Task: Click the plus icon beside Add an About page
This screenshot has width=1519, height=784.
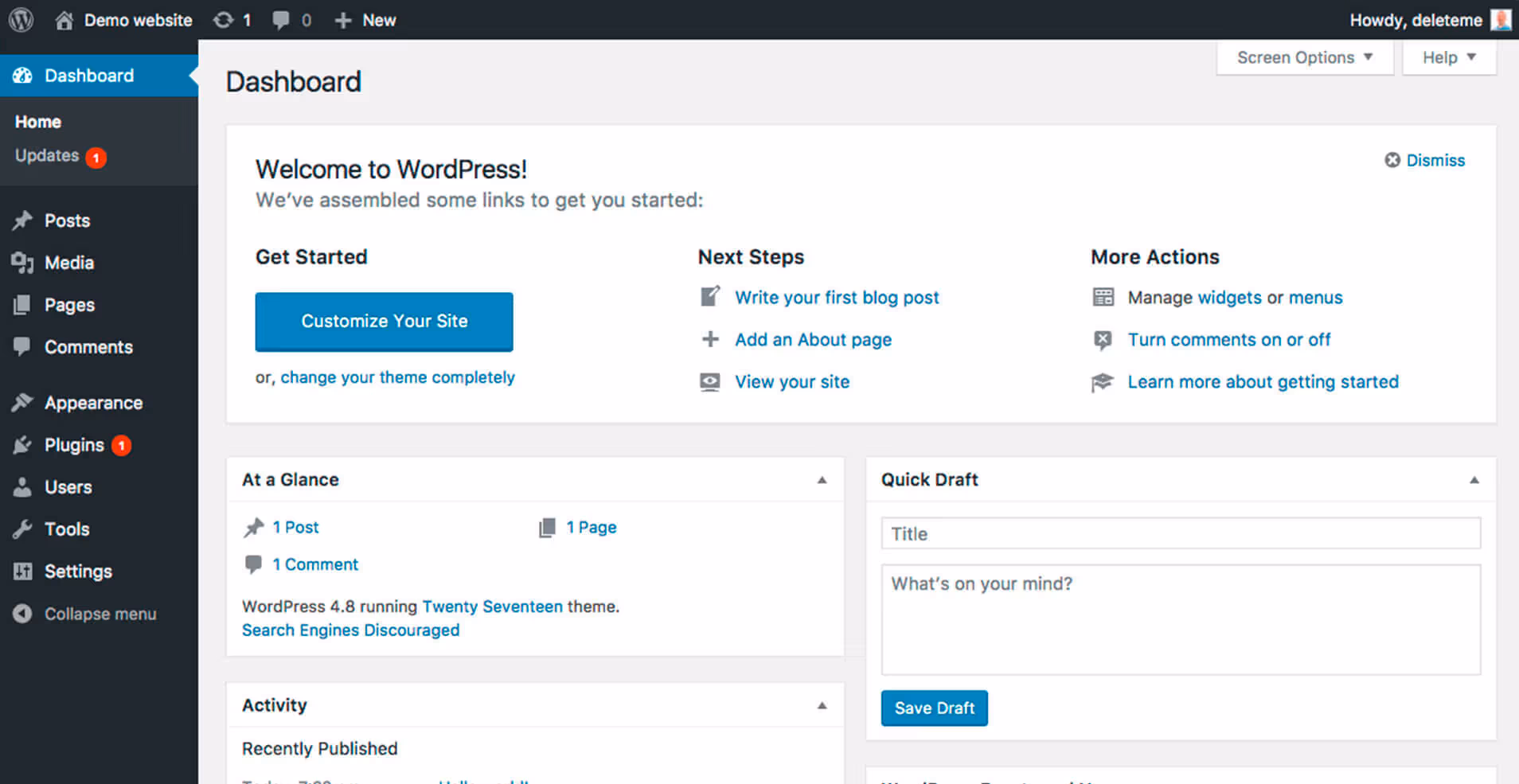Action: [x=710, y=339]
